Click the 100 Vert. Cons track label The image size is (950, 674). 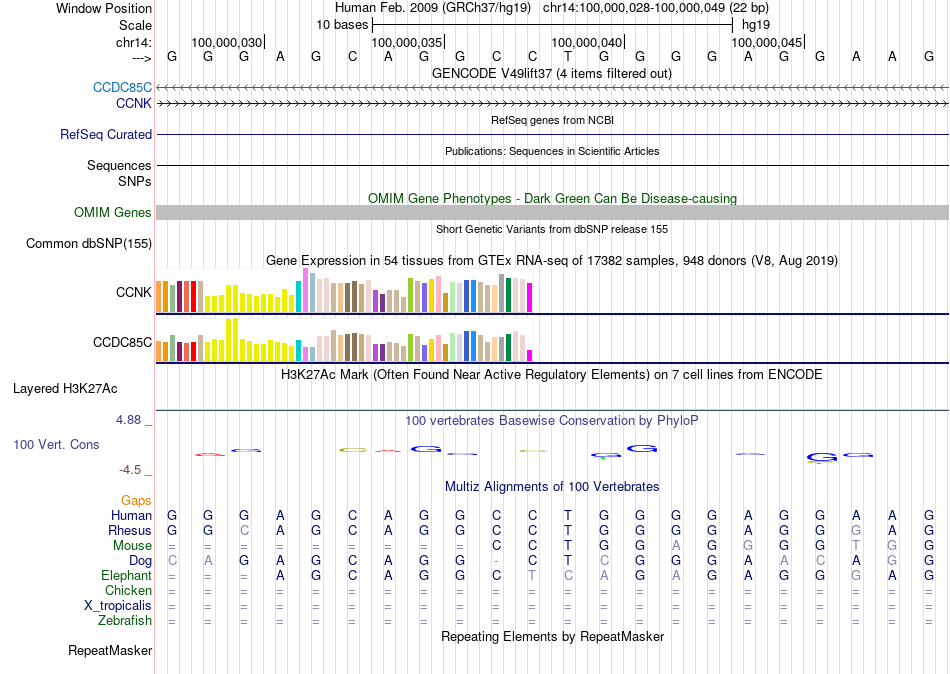(x=56, y=445)
